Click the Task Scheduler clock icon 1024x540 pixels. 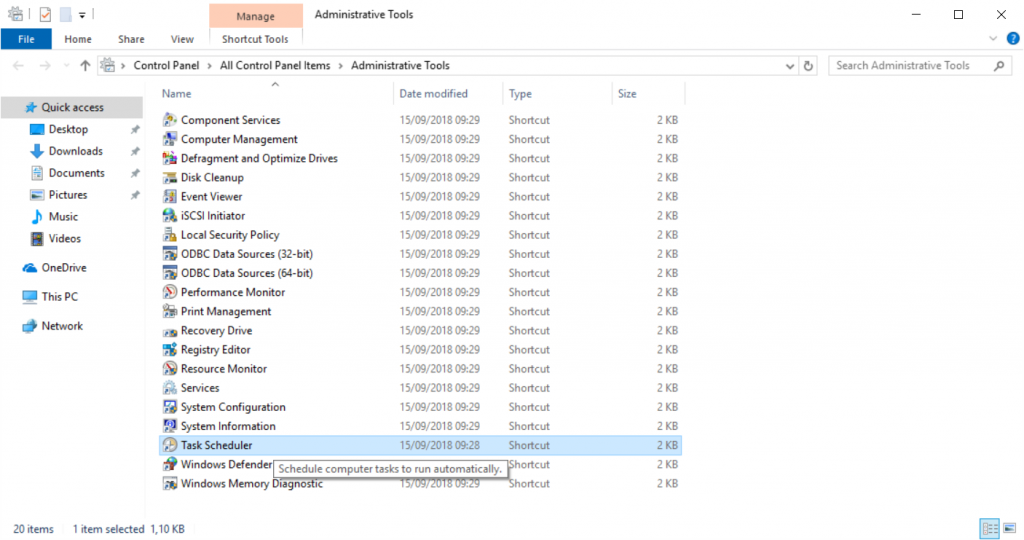[x=170, y=445]
